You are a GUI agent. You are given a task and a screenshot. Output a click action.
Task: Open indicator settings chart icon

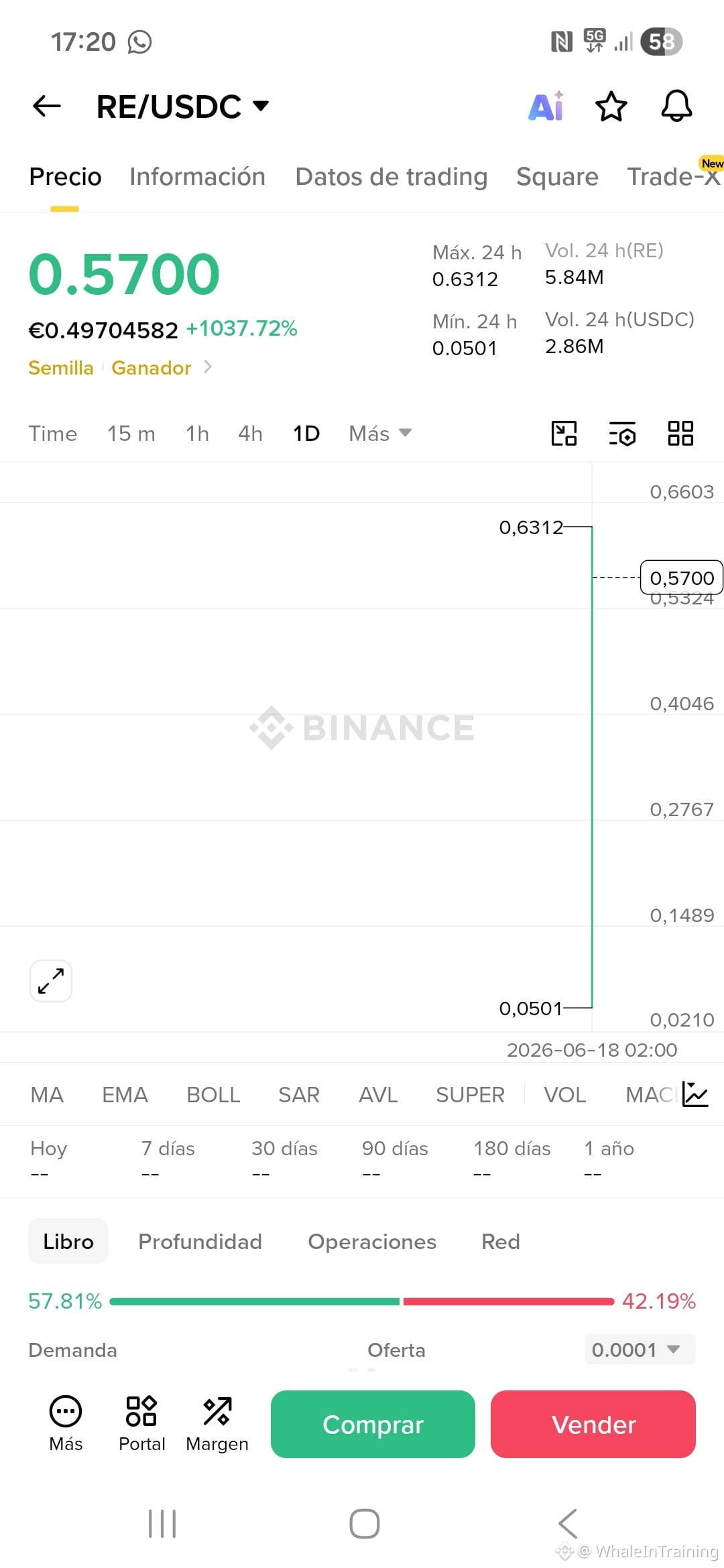pyautogui.click(x=695, y=1094)
